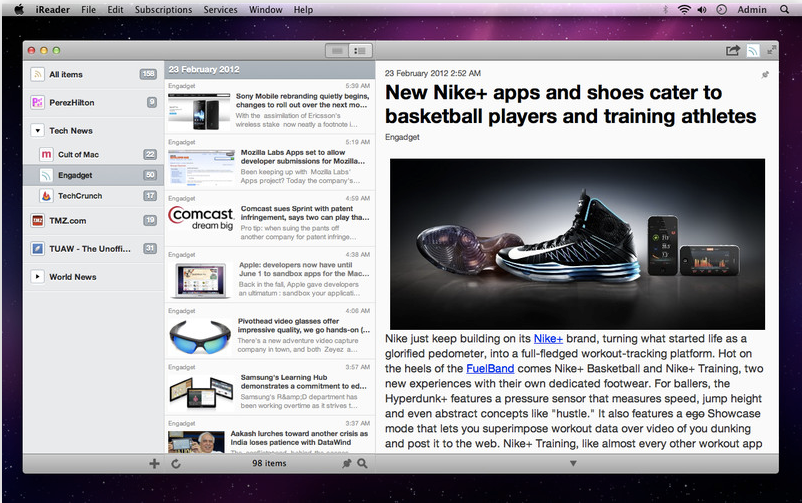The height and width of the screenshot is (503, 802).
Task: Expand the World News folder
Action: coord(37,277)
